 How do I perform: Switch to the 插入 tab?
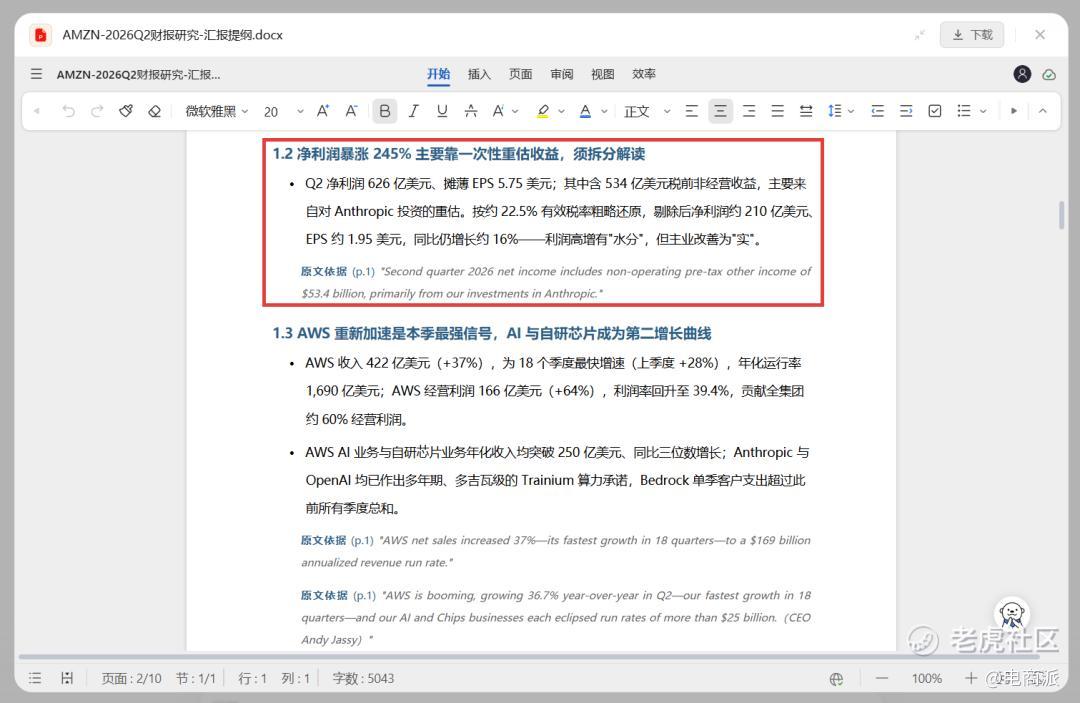pos(479,74)
